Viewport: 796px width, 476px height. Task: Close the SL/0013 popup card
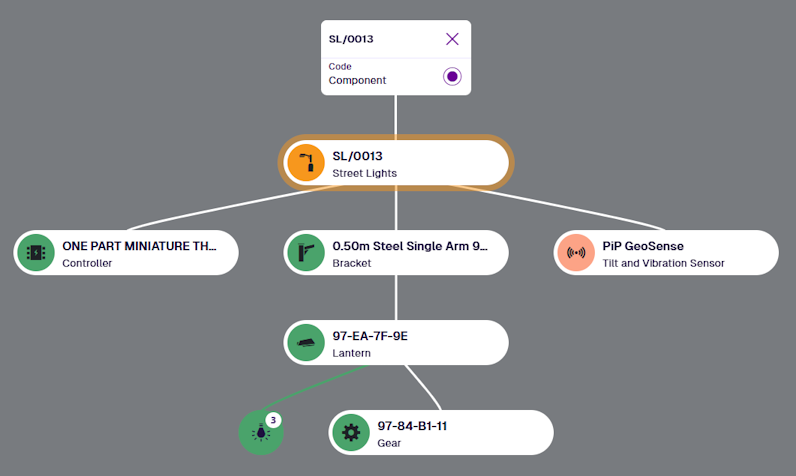tap(452, 39)
